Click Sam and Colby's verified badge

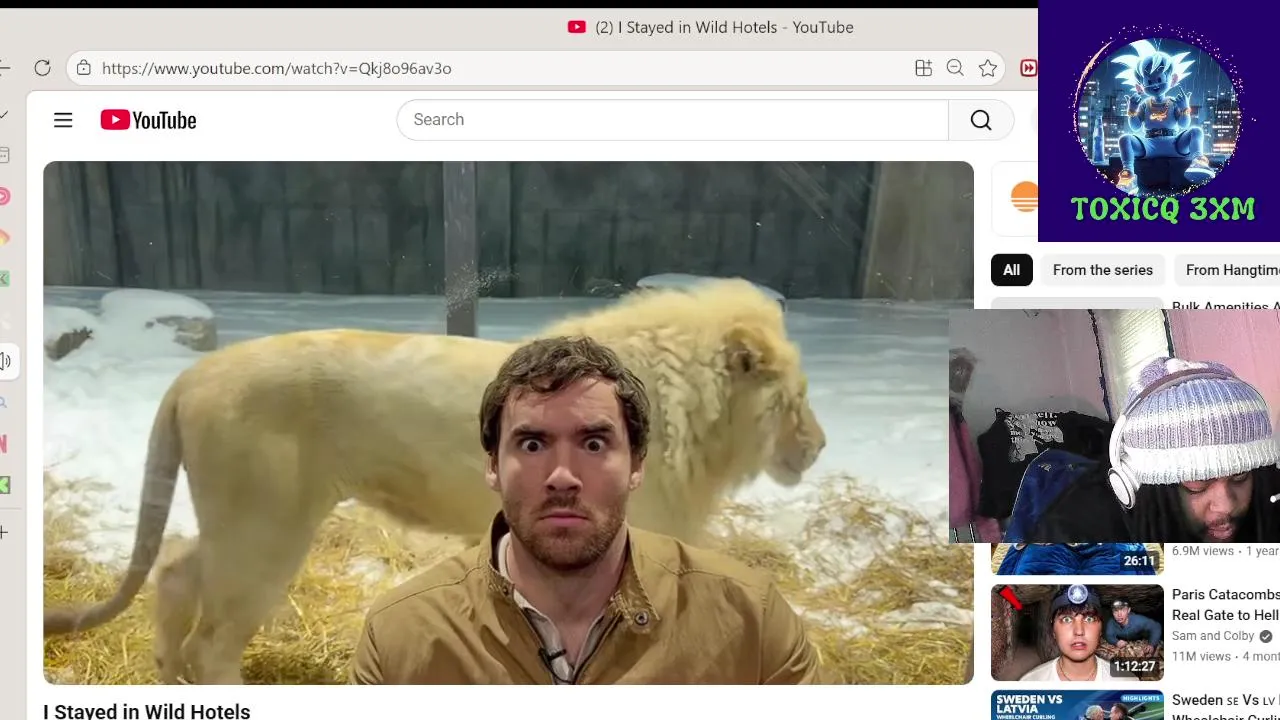tap(1266, 636)
